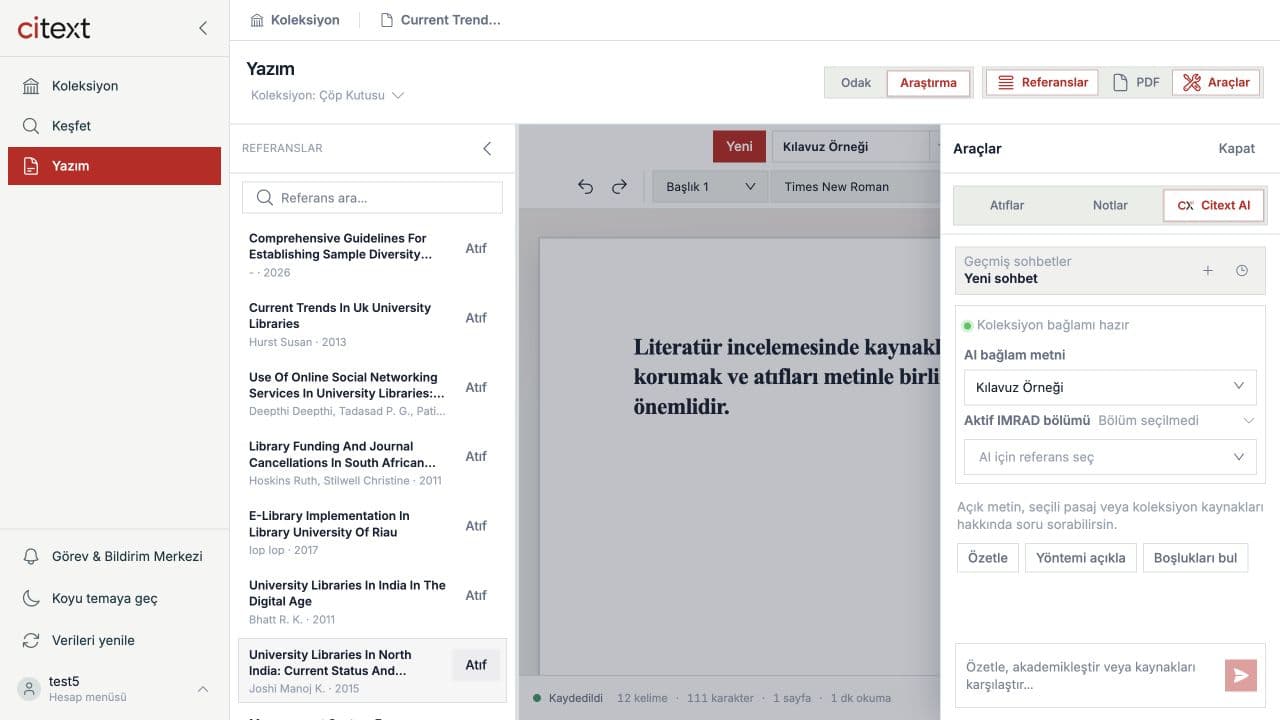Toggle the Araçlar panel button
1280x720 pixels.
tap(1216, 83)
